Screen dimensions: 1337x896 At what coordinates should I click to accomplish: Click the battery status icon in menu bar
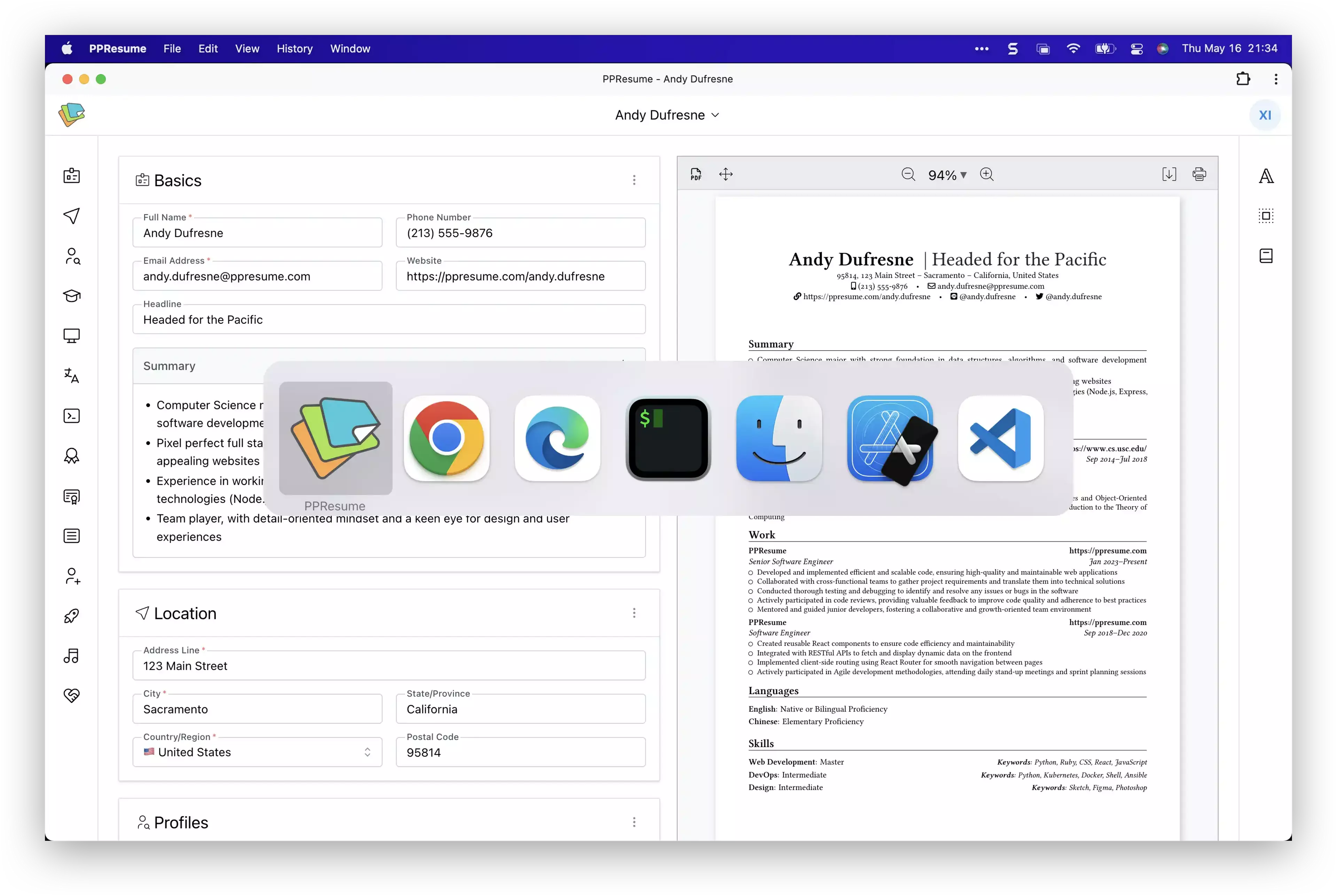1105,49
